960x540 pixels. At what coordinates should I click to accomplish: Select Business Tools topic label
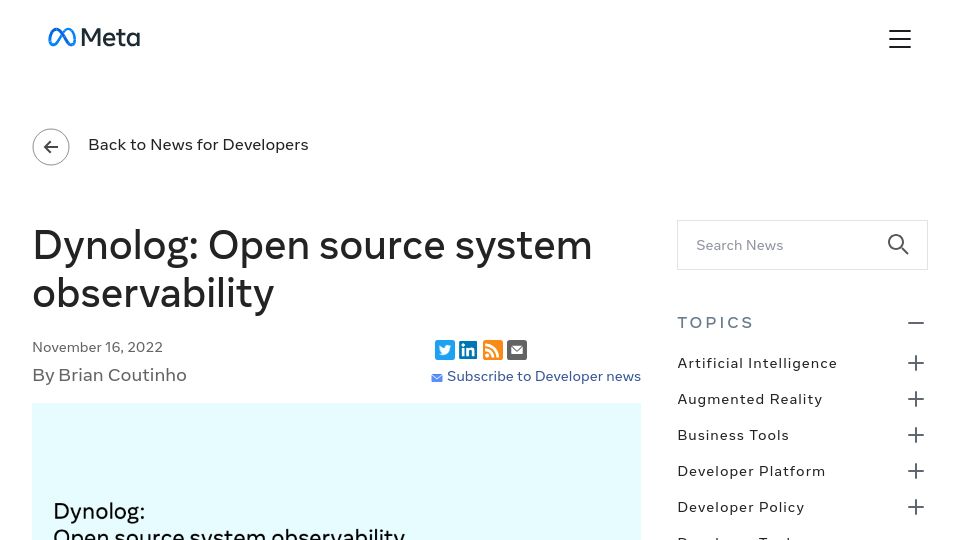pyautogui.click(x=733, y=435)
